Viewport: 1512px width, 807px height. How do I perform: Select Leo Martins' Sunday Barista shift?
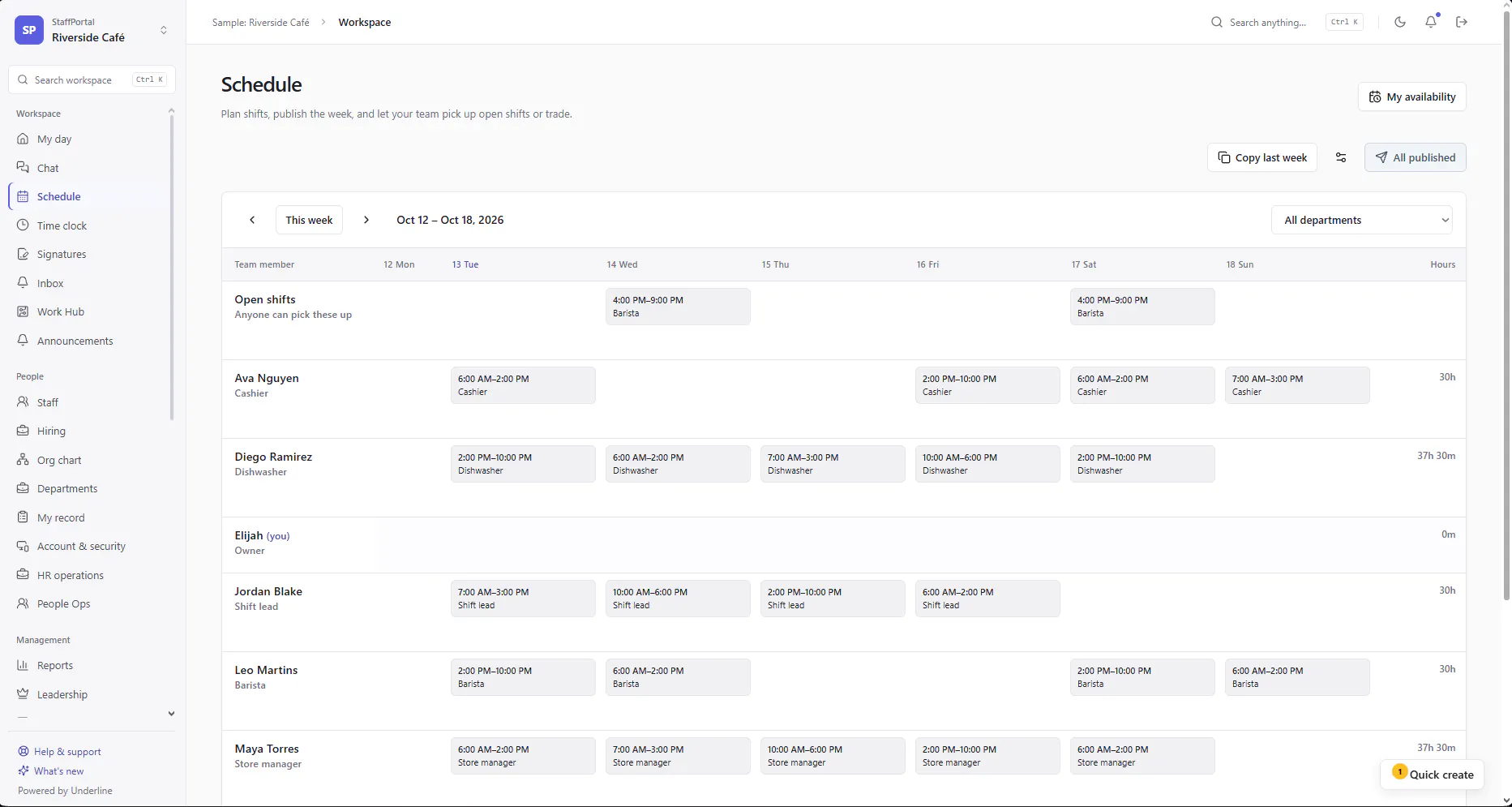click(1297, 677)
